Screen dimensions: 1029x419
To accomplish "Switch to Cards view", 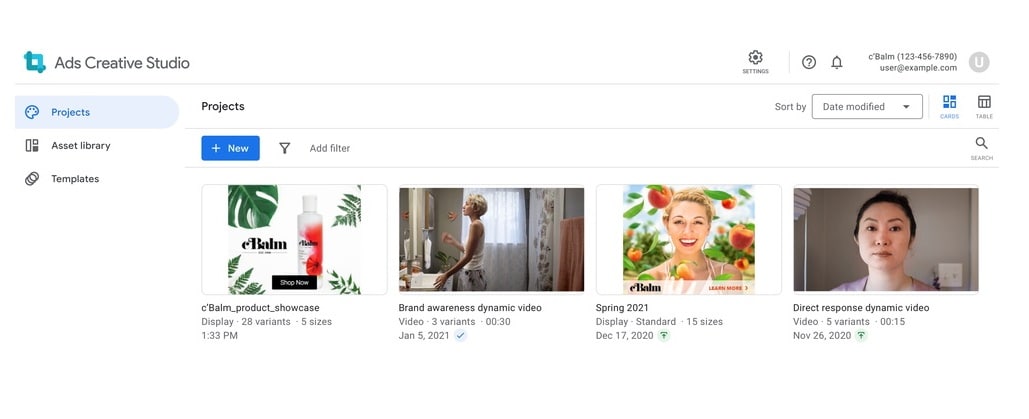I will (950, 106).
